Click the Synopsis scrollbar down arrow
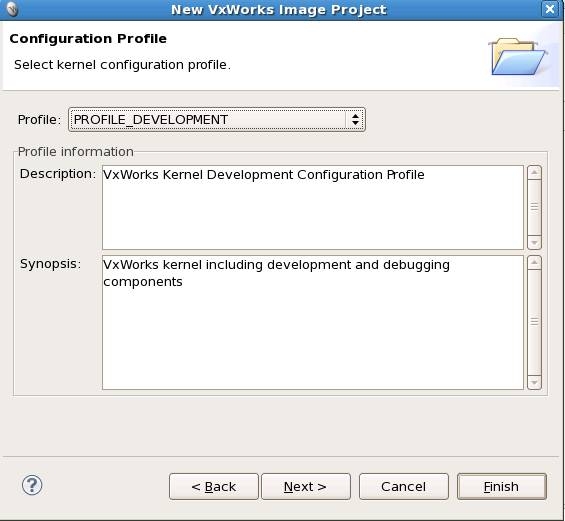Viewport: 565px width, 521px height. [x=534, y=382]
